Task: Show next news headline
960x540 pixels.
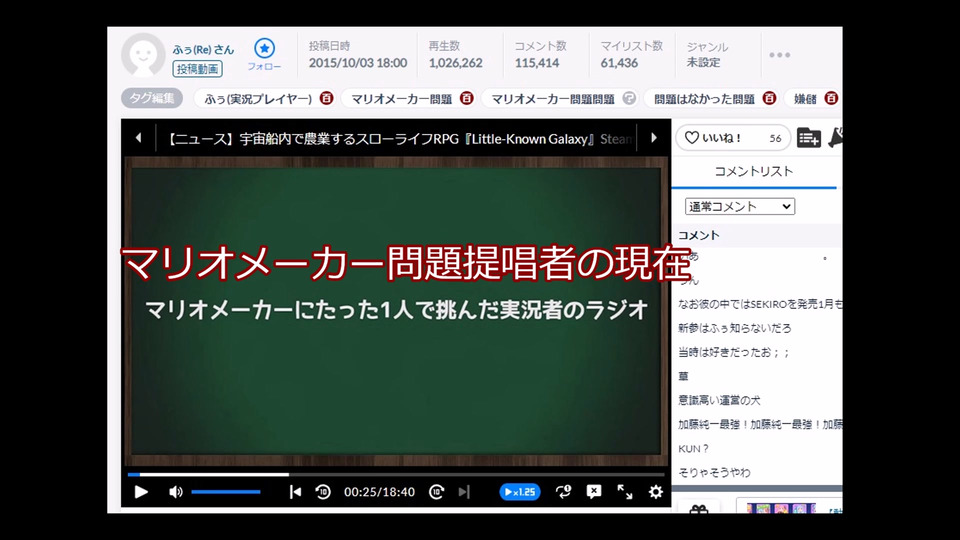Action: click(x=654, y=138)
